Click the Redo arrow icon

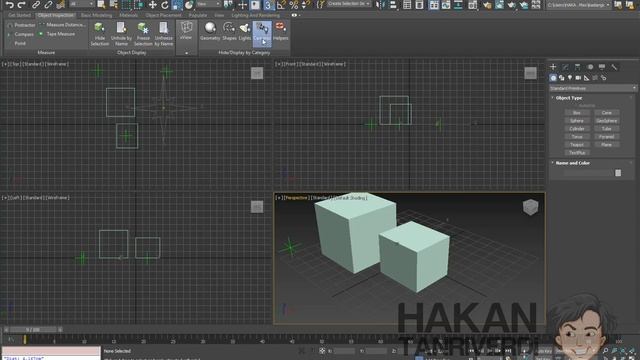pyautogui.click(x=22, y=5)
